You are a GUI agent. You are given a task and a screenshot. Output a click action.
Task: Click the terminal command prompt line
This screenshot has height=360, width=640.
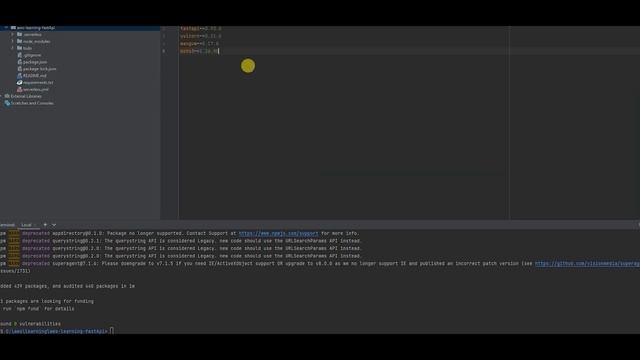(57, 331)
